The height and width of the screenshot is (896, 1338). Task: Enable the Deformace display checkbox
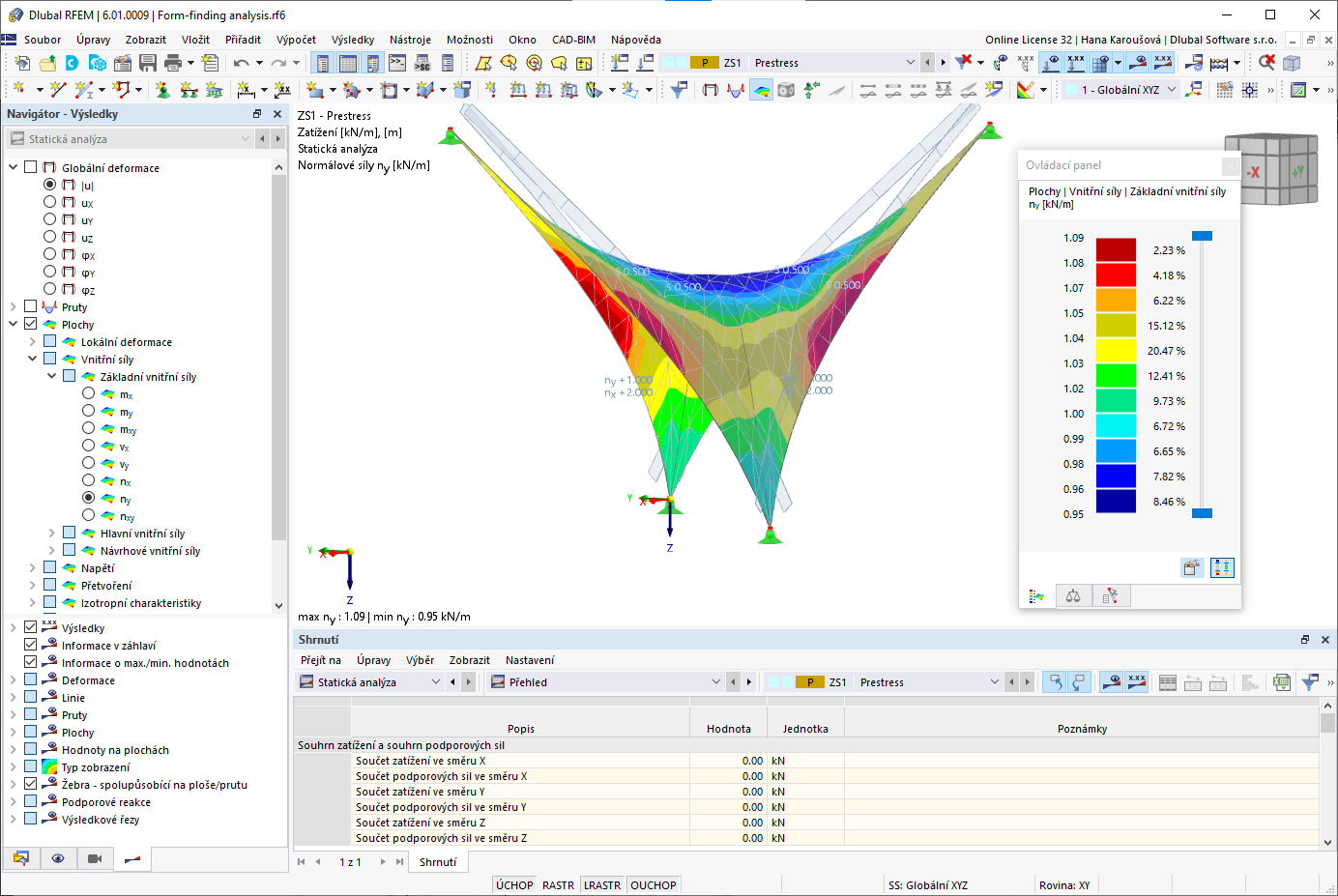click(30, 679)
